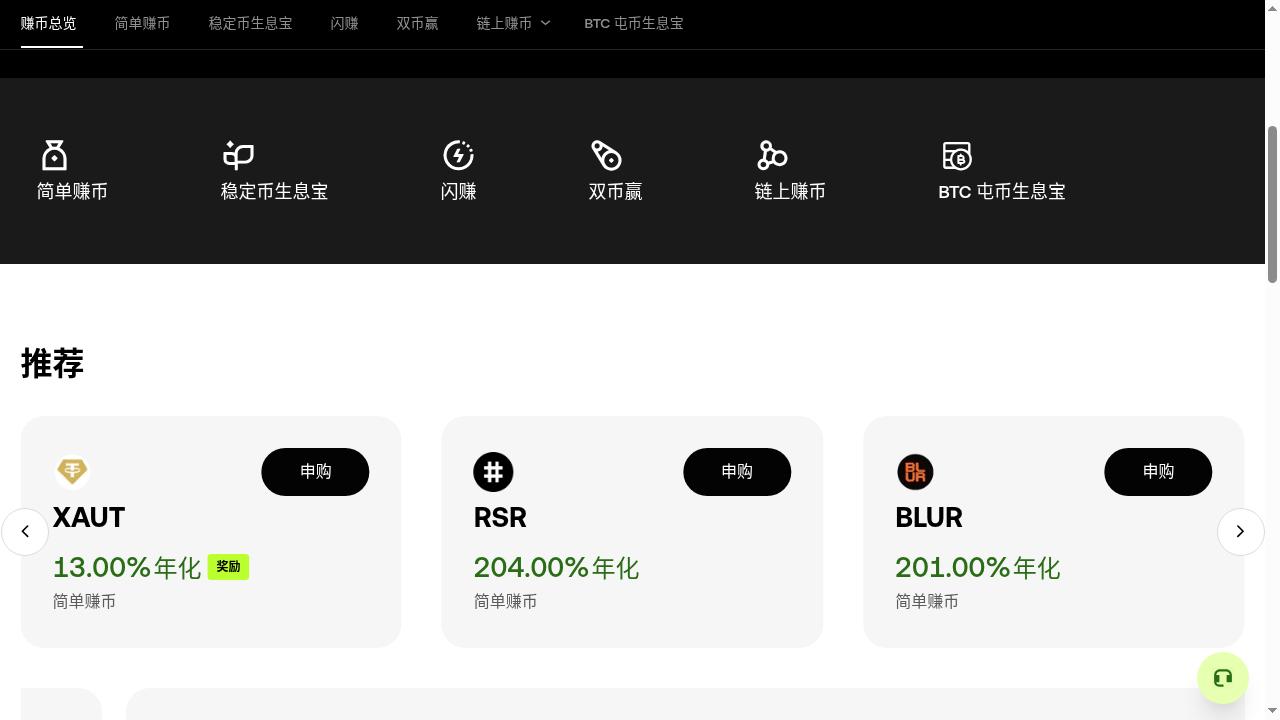Switch to the 闪赚 tab
Screen dimensions: 1280x720
coord(345,23)
